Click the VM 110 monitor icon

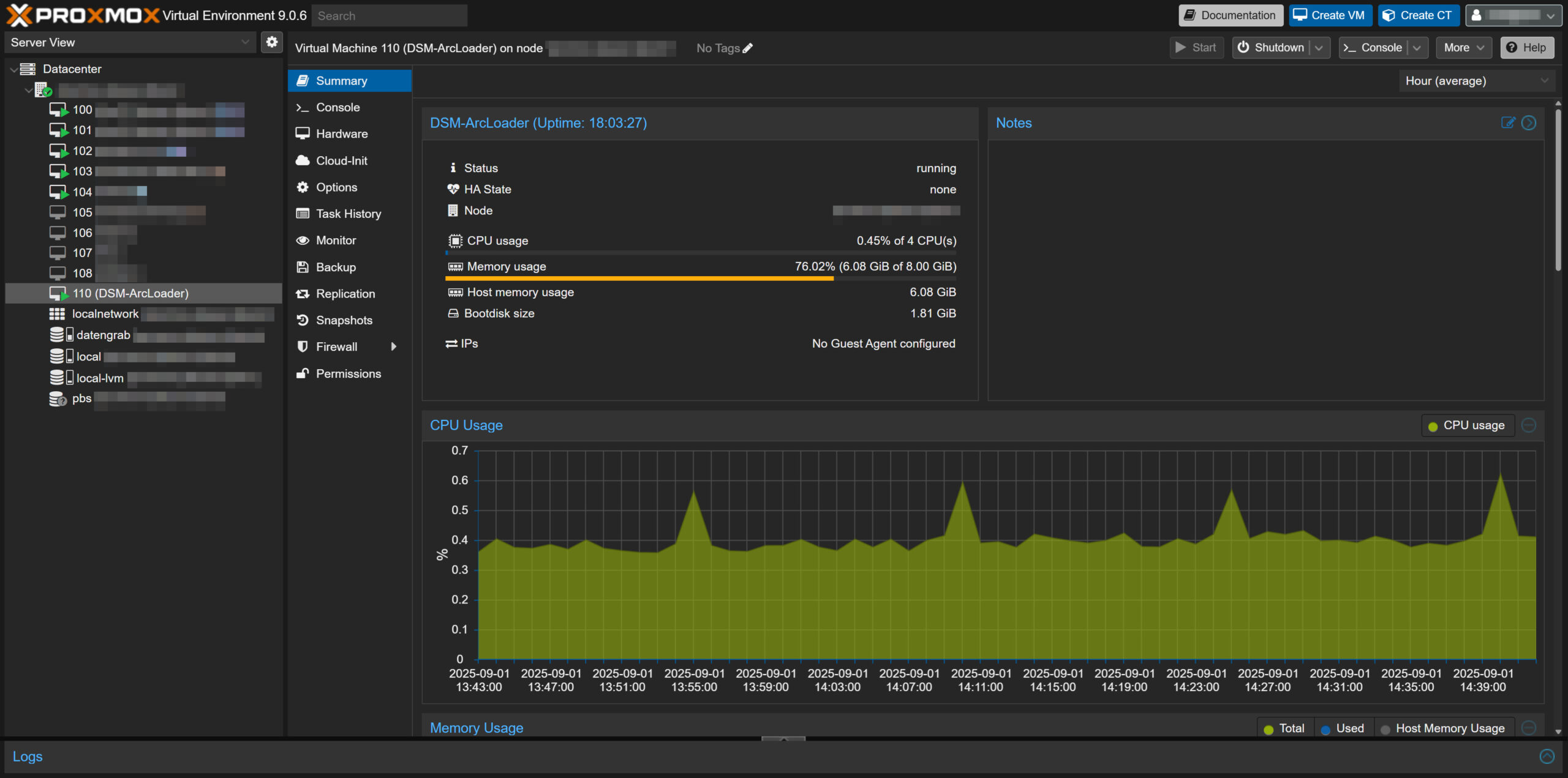[x=58, y=294]
